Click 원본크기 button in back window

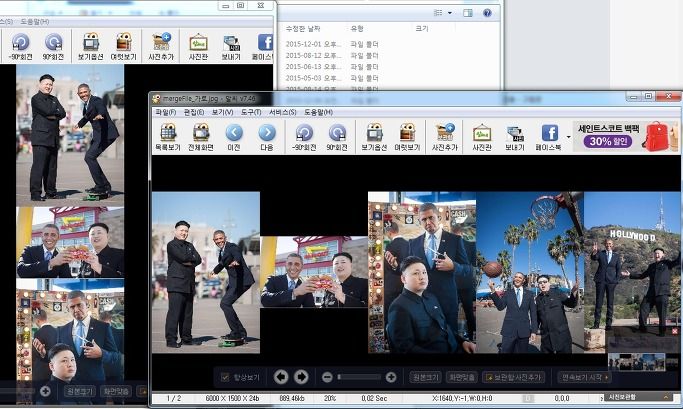pos(79,391)
